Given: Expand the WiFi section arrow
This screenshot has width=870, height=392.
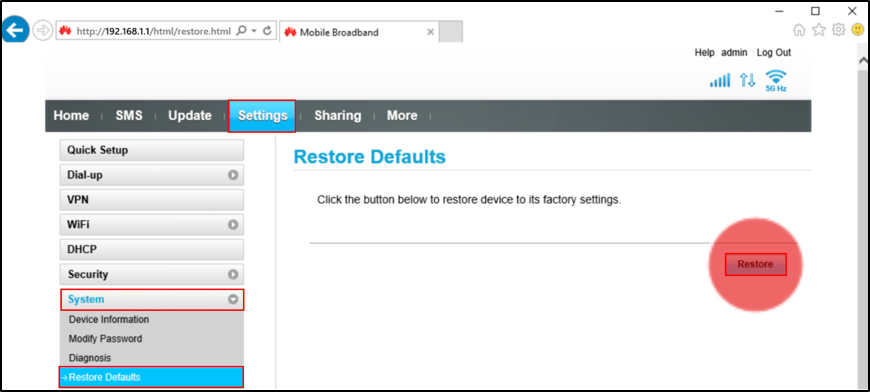Looking at the screenshot, I should [233, 225].
